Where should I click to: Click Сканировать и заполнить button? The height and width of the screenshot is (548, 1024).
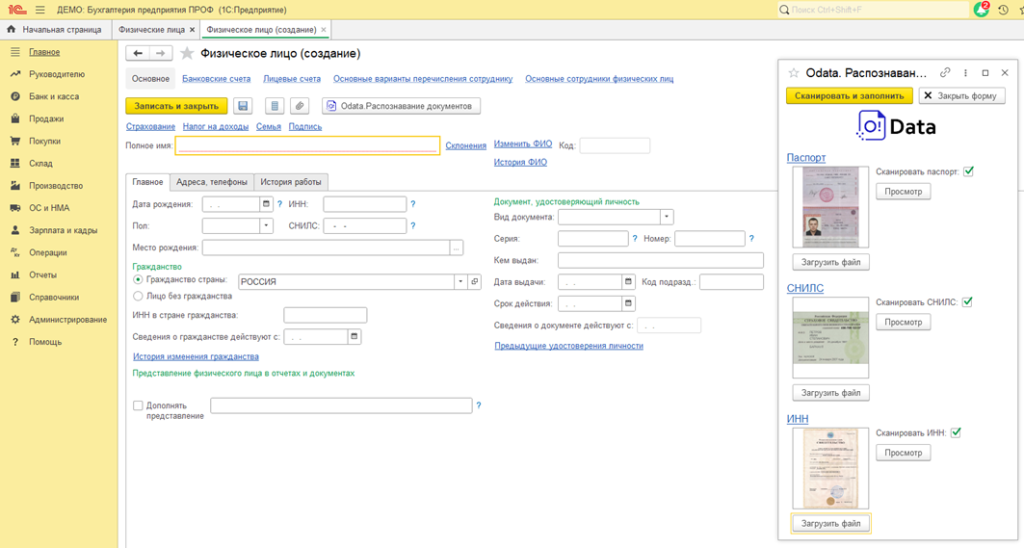click(849, 95)
